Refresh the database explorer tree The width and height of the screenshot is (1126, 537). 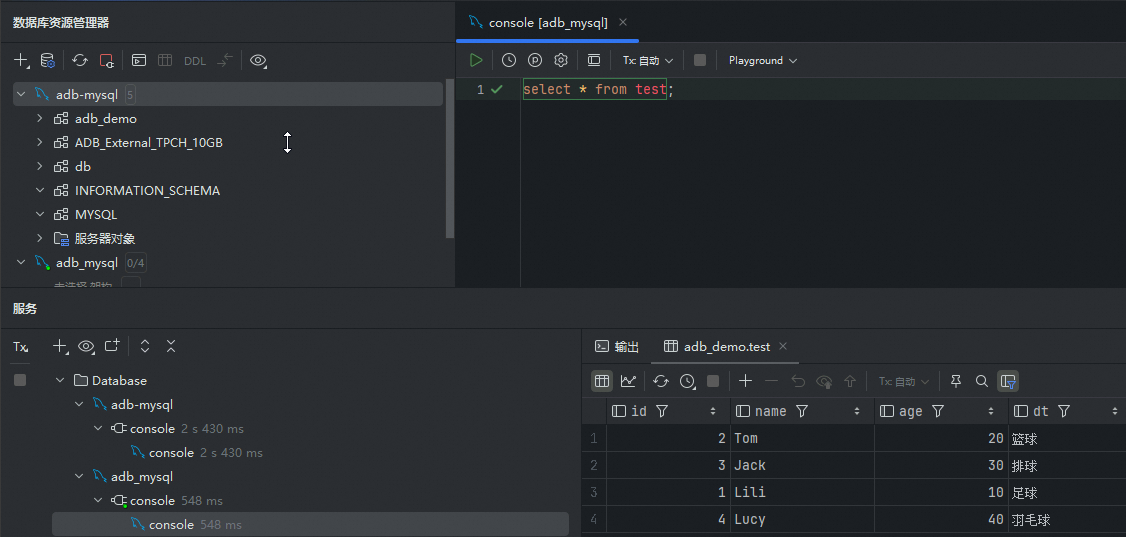click(80, 61)
